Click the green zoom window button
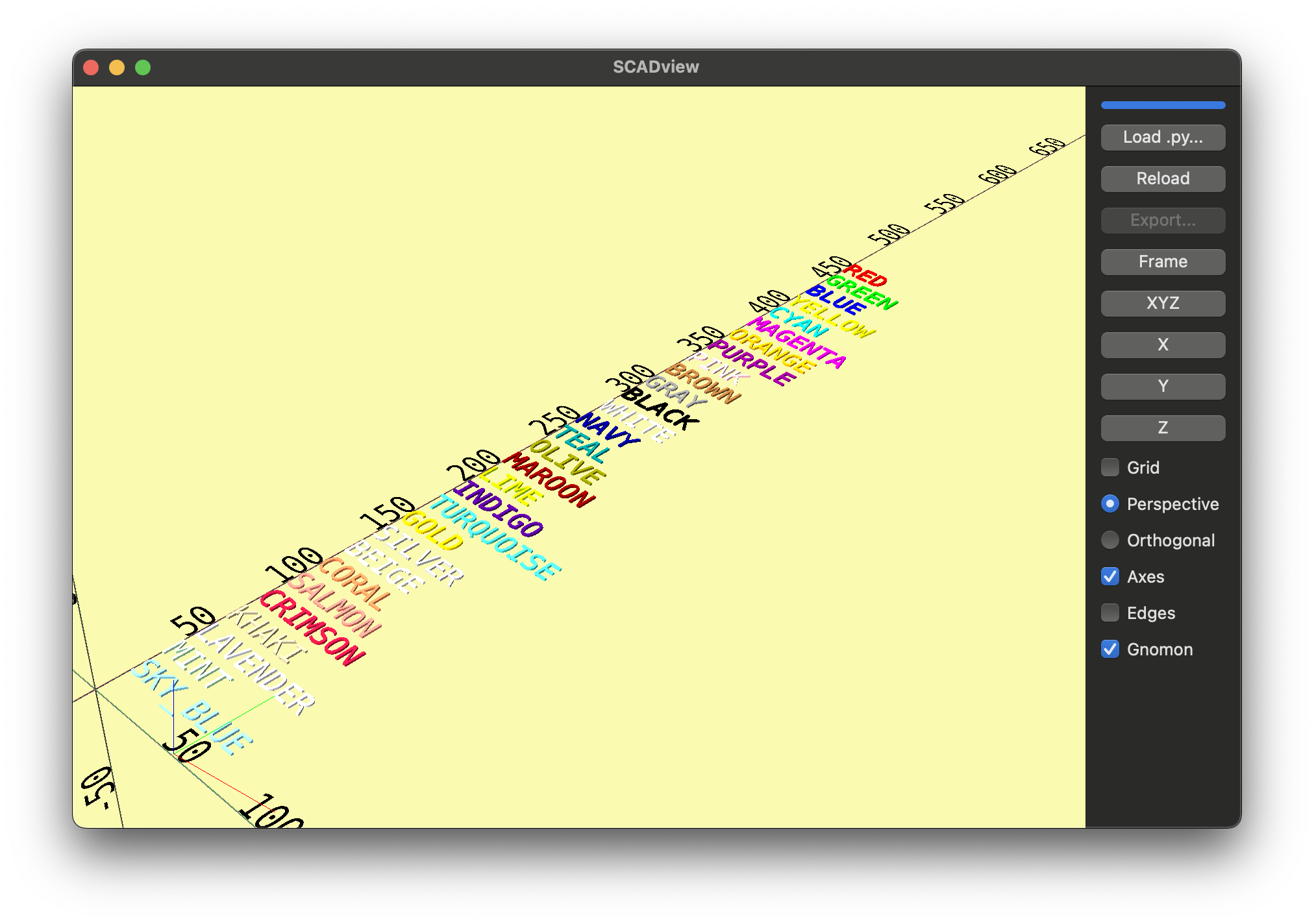The height and width of the screenshot is (924, 1314). click(143, 67)
